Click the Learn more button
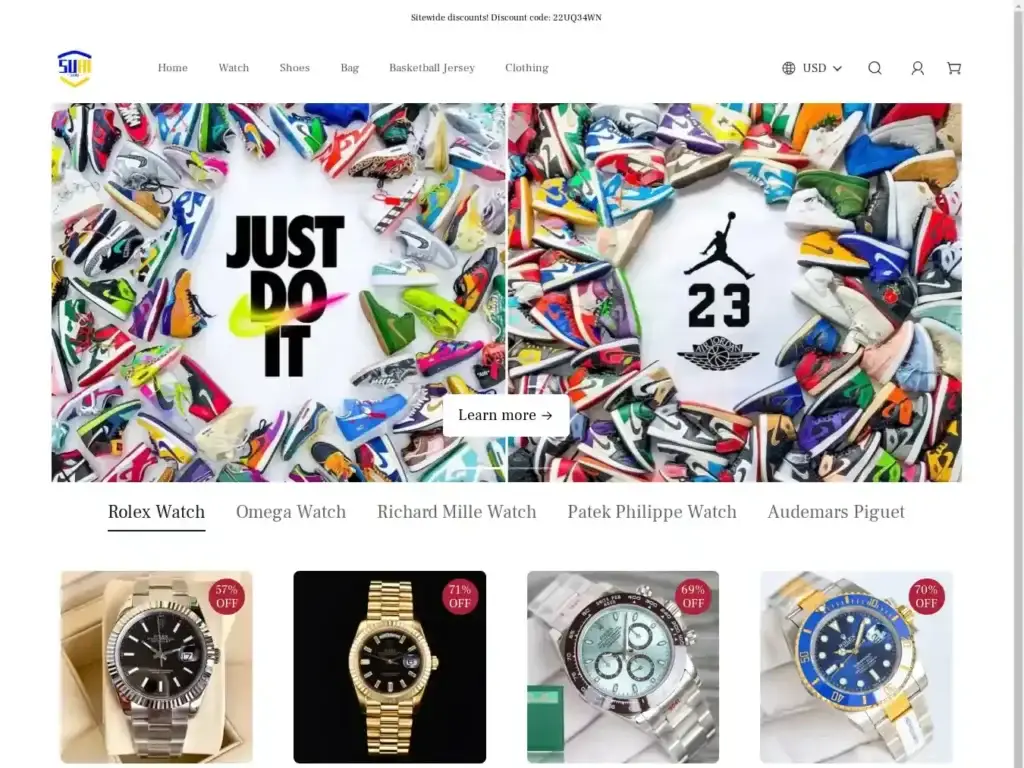The height and width of the screenshot is (768, 1024). (x=505, y=415)
